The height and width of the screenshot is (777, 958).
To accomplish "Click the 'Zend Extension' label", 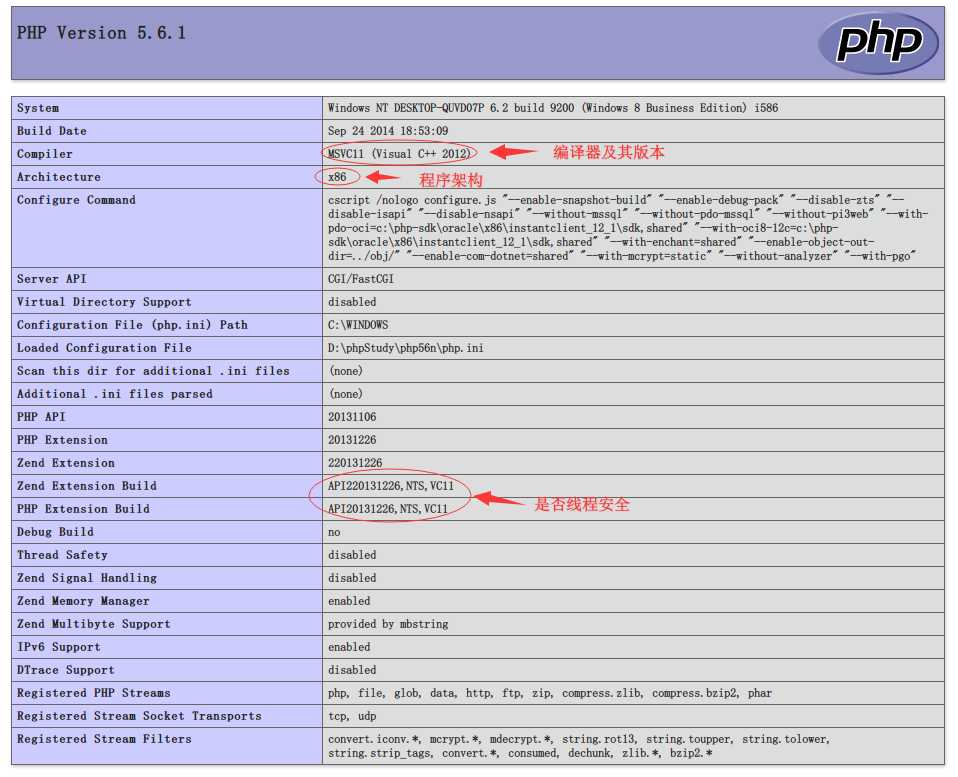I will [x=65, y=463].
